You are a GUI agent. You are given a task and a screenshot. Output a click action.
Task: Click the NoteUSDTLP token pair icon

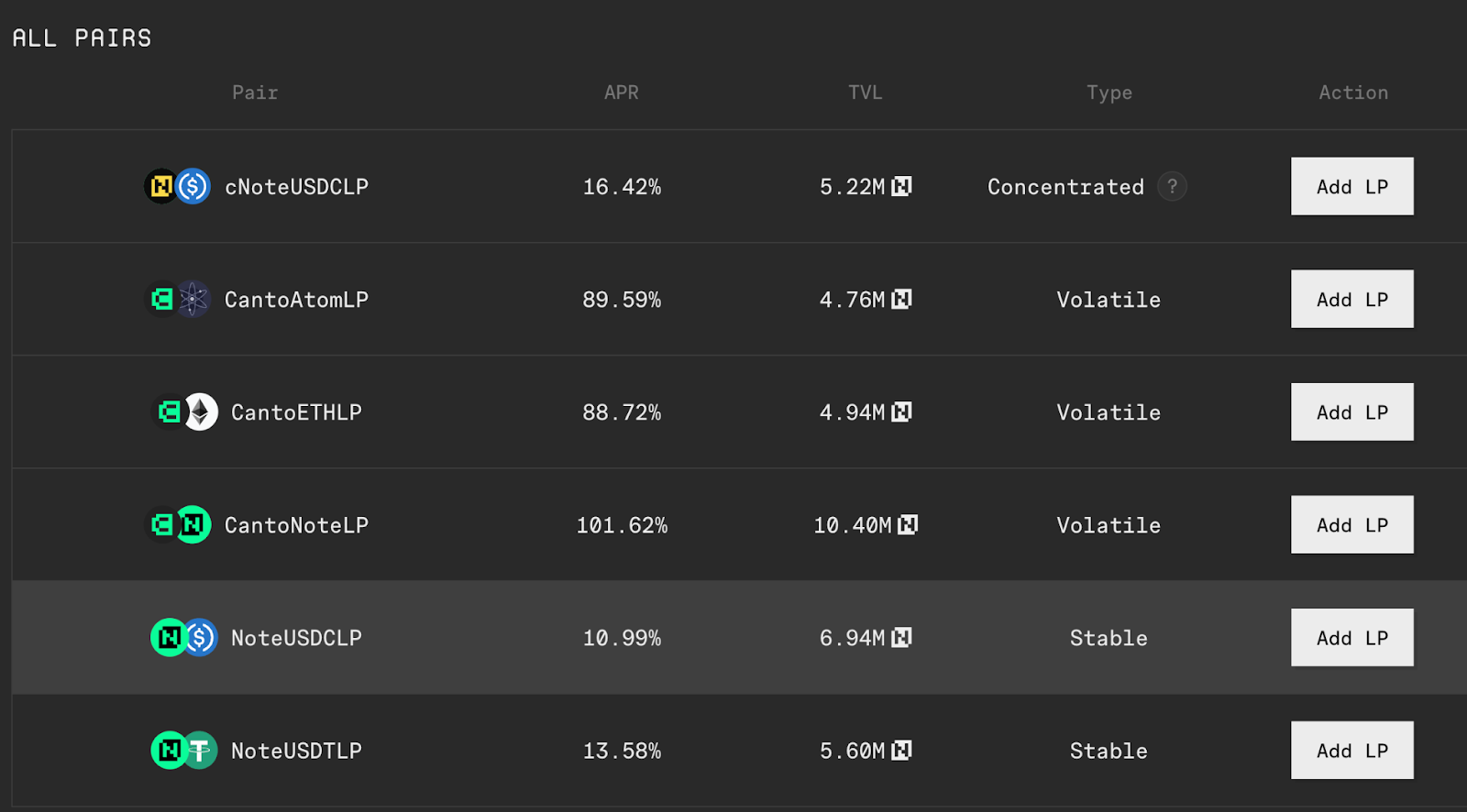184,750
